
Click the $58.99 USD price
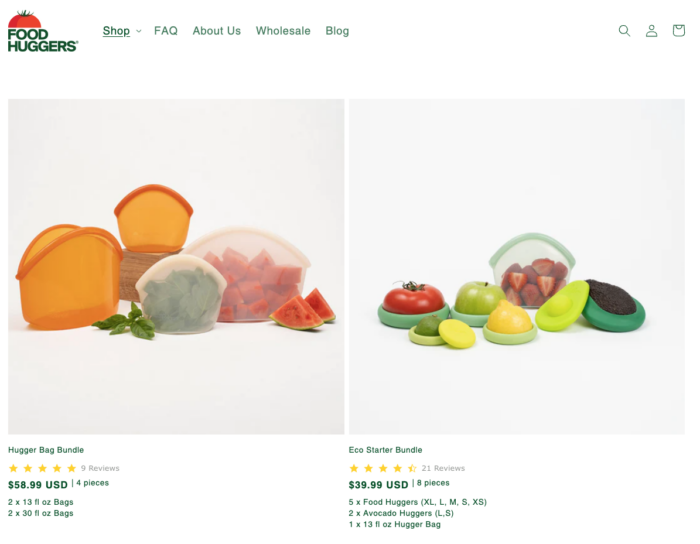click(38, 485)
